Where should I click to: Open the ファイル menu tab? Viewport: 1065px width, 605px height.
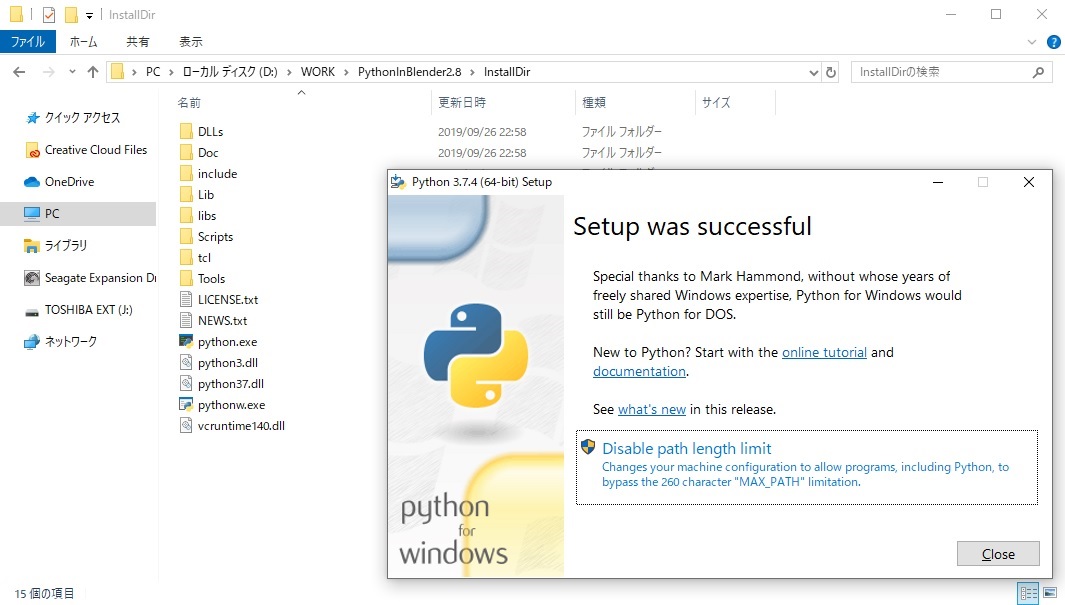pyautogui.click(x=28, y=42)
